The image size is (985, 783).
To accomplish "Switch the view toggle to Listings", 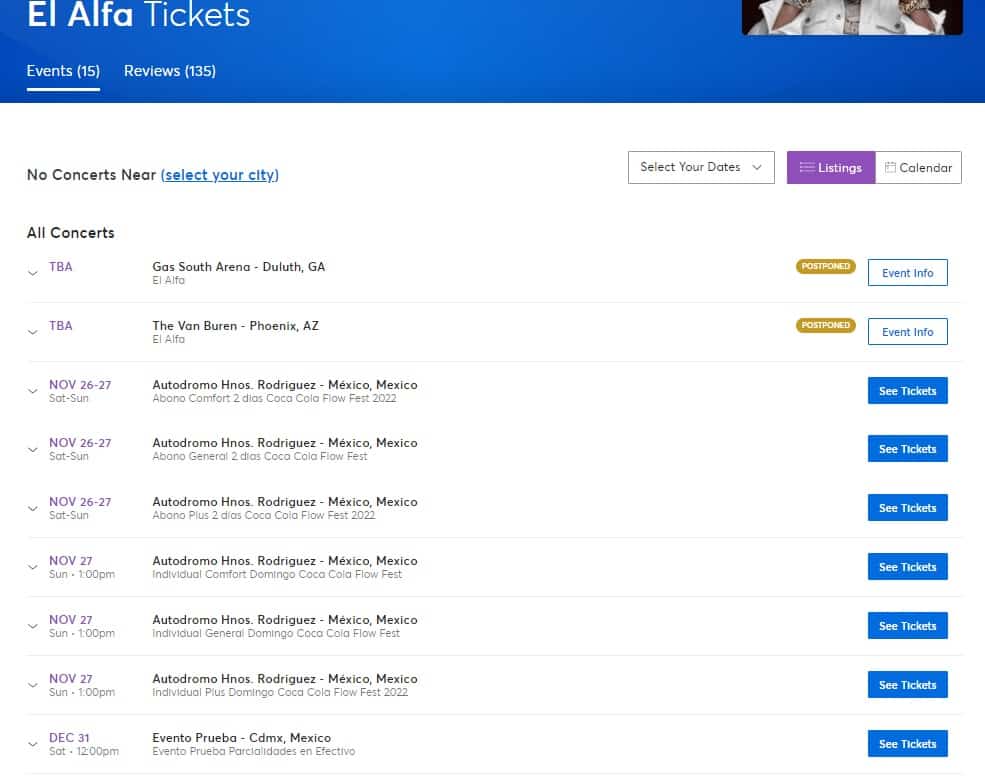I will click(832, 167).
